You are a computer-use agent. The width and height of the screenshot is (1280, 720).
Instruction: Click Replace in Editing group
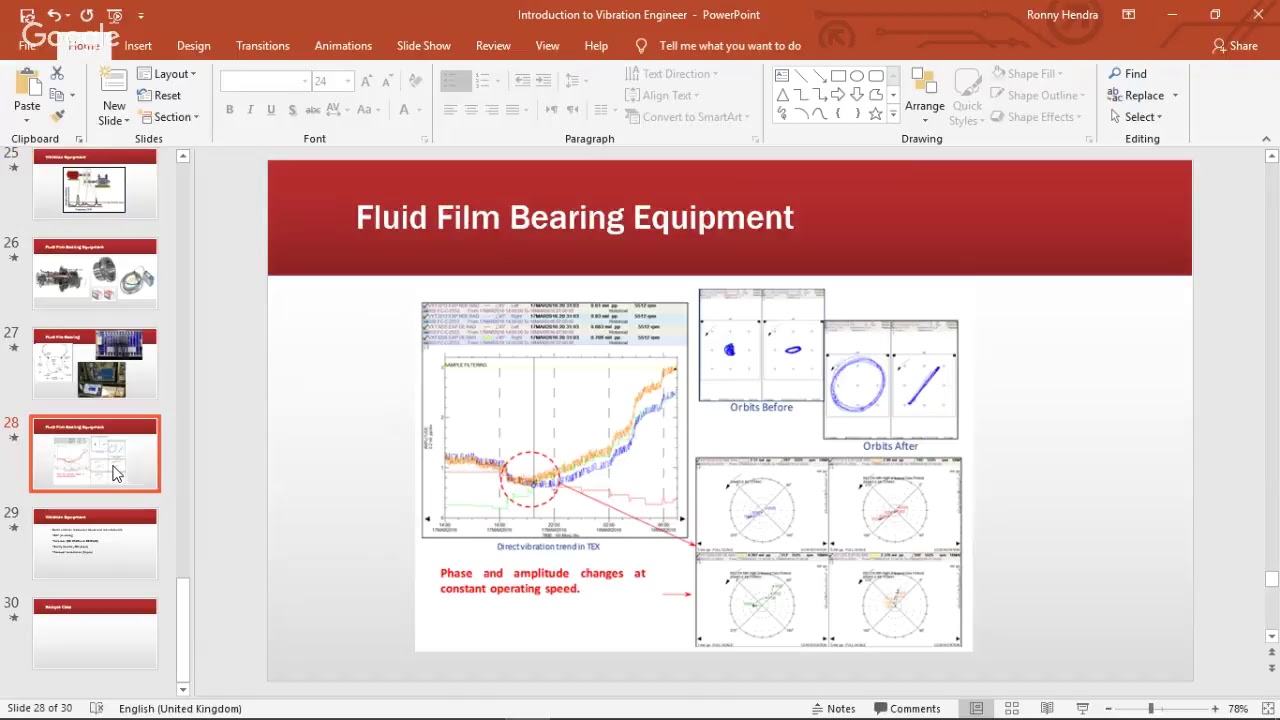(1135, 95)
